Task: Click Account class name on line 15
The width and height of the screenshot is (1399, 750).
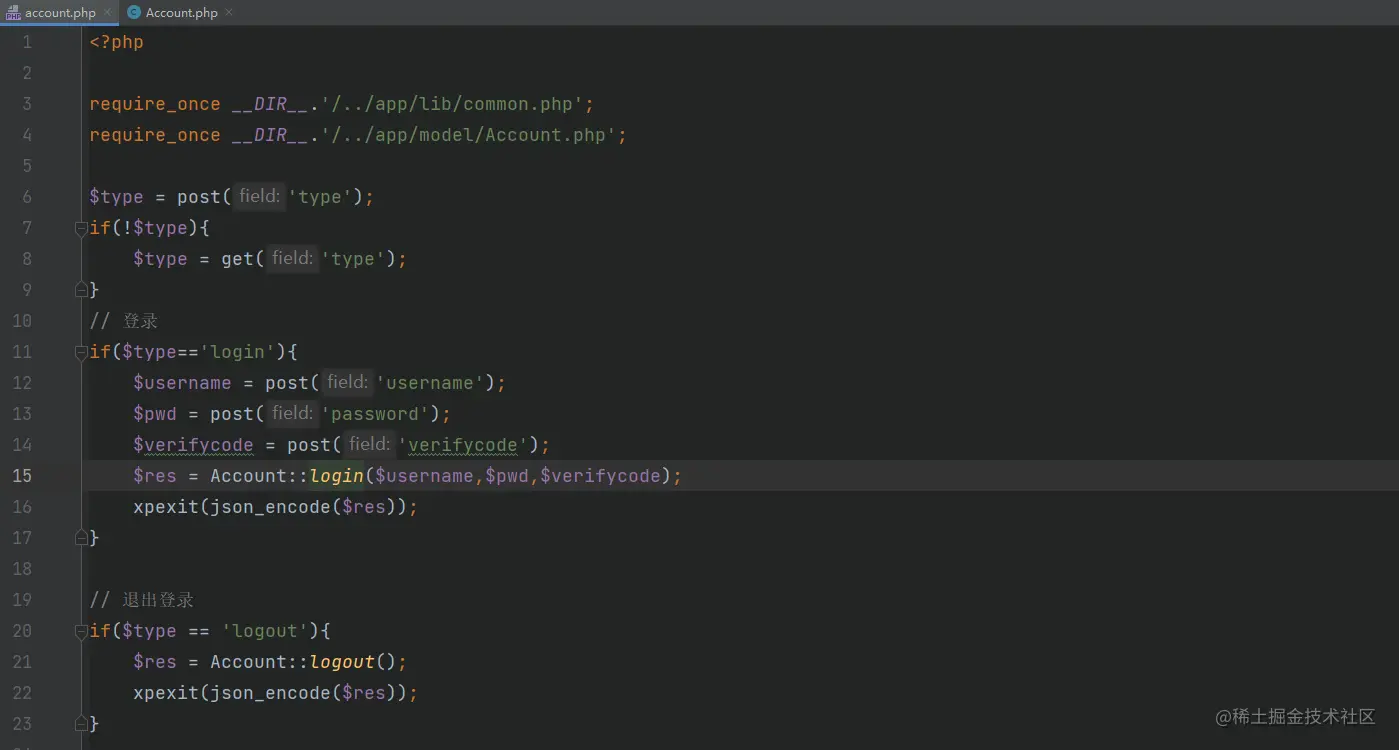Action: click(248, 476)
